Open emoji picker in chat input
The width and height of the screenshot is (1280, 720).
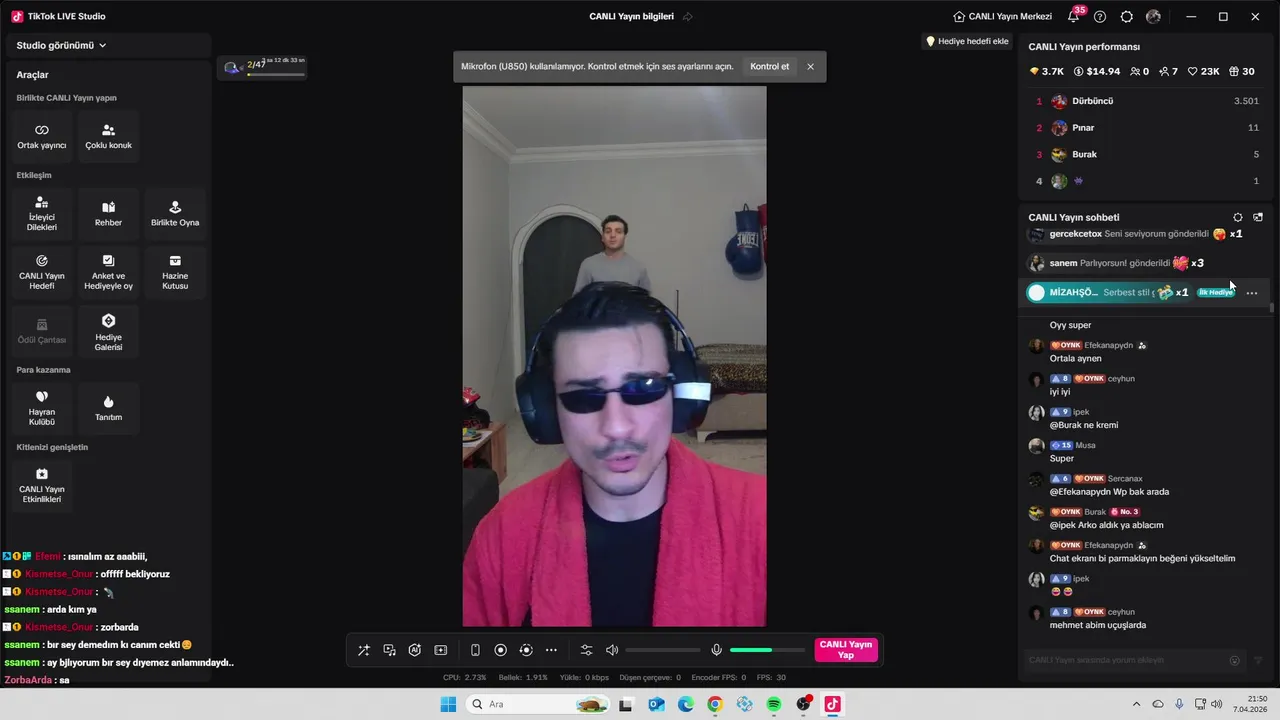point(1234,660)
